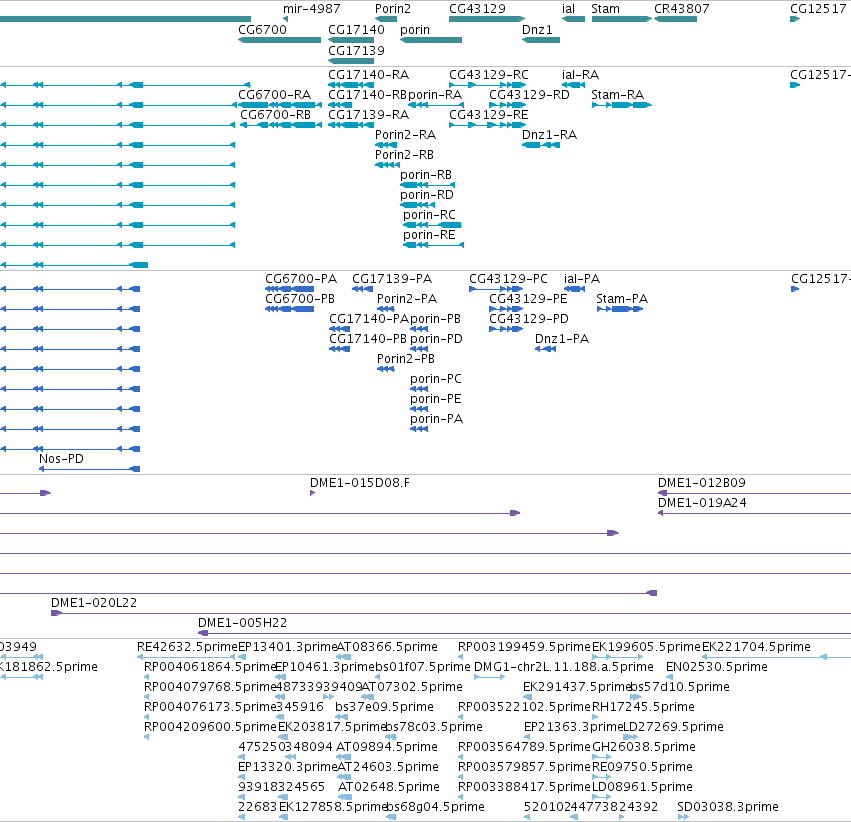Click the ial-PA protein feature
851x822 pixels.
(574, 289)
